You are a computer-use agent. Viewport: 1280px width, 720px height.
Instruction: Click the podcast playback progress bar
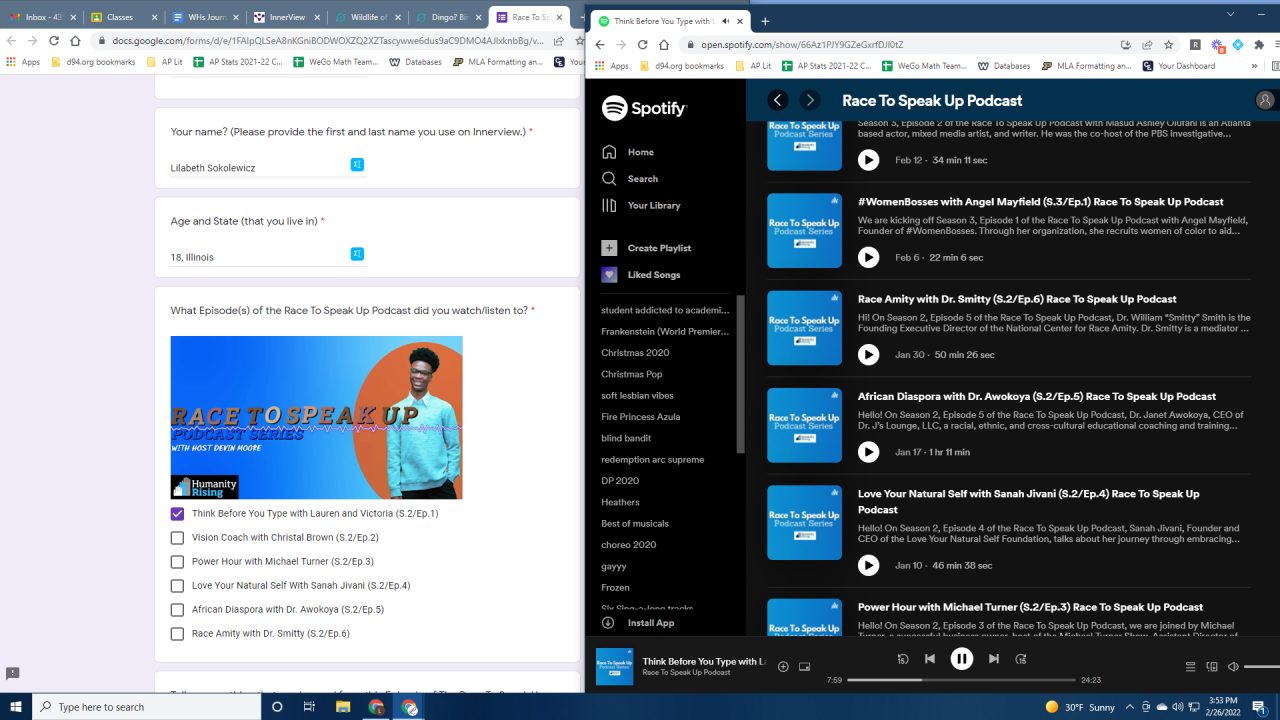pos(960,680)
